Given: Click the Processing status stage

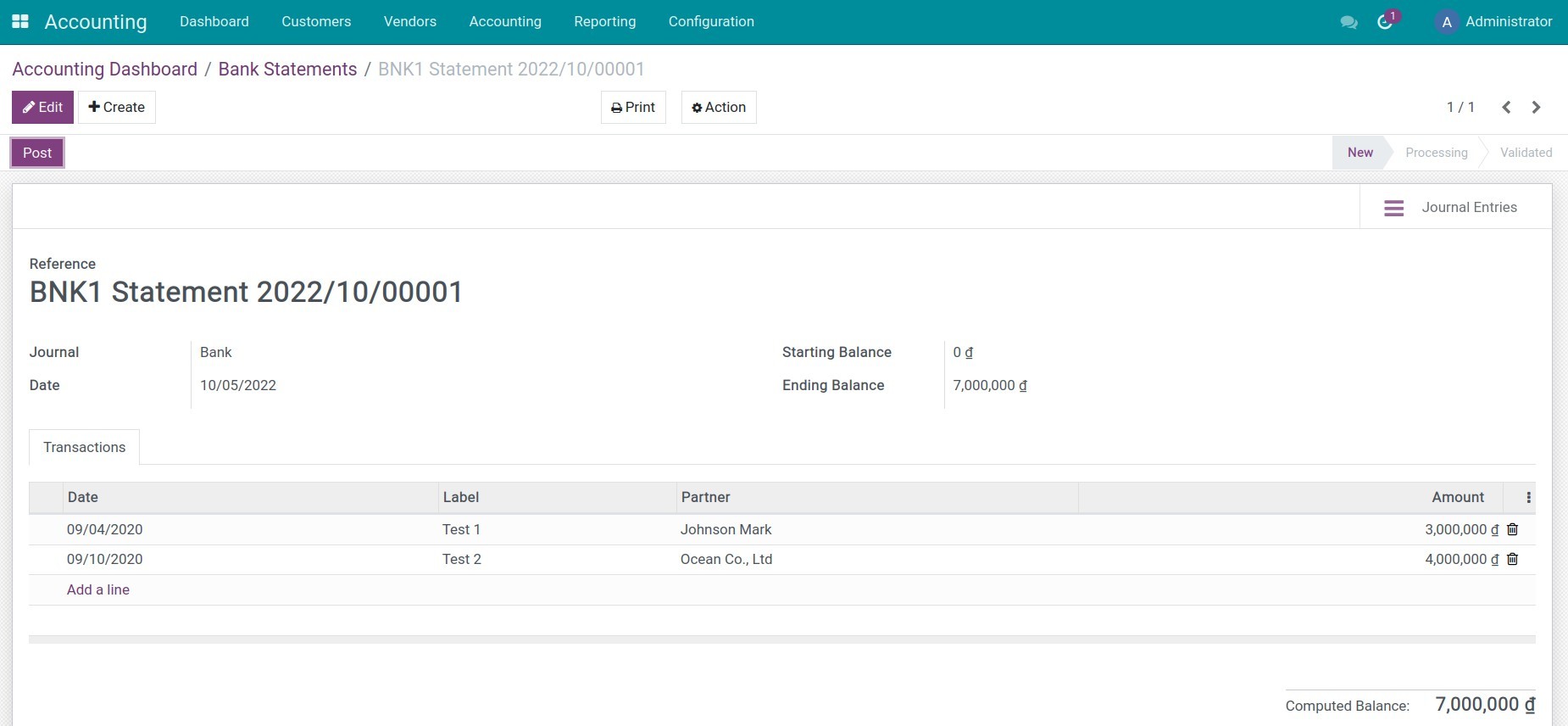Looking at the screenshot, I should coord(1437,153).
